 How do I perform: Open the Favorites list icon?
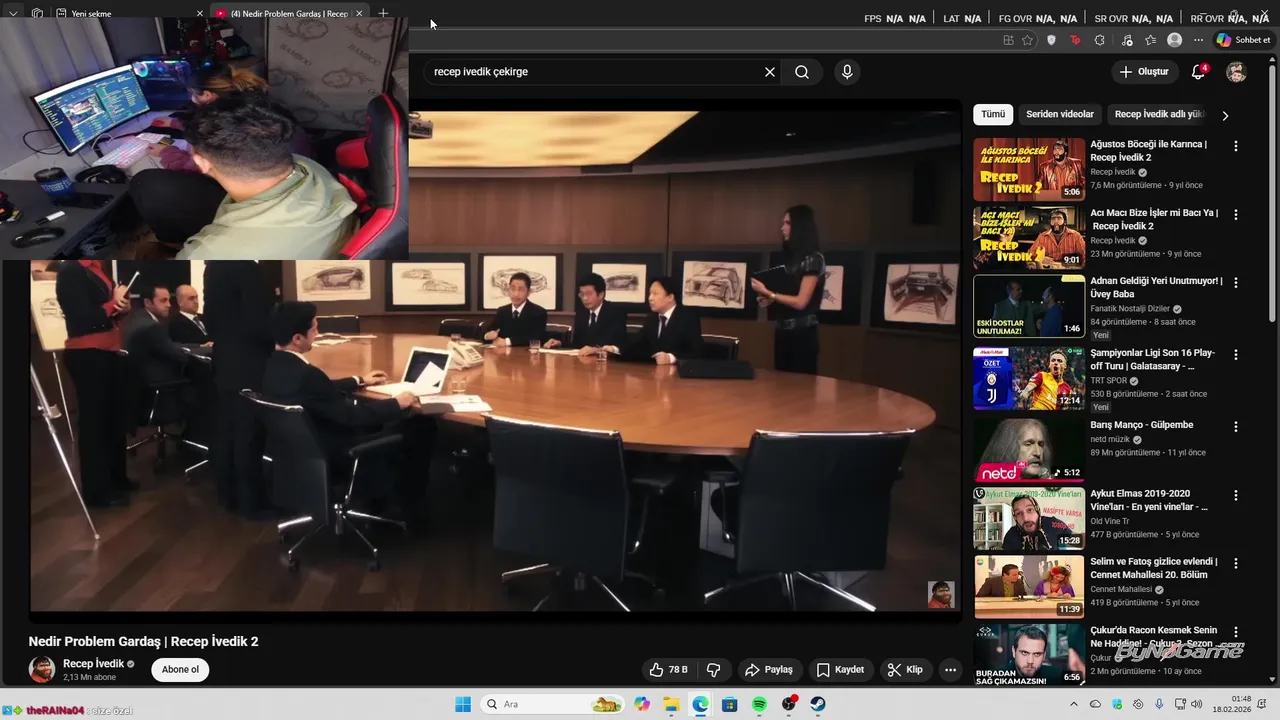pos(1151,40)
